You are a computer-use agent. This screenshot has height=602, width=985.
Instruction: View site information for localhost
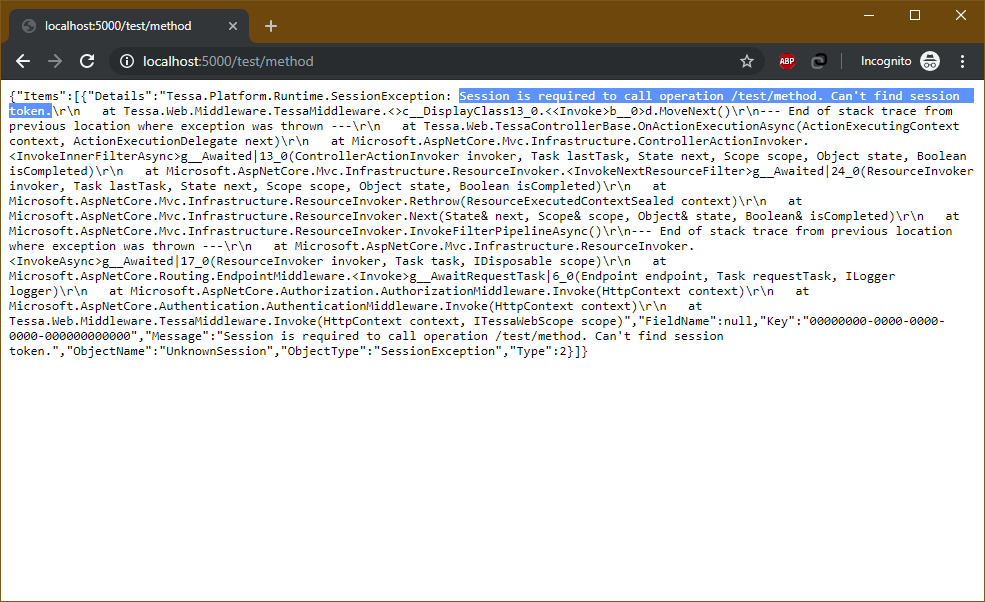[126, 61]
